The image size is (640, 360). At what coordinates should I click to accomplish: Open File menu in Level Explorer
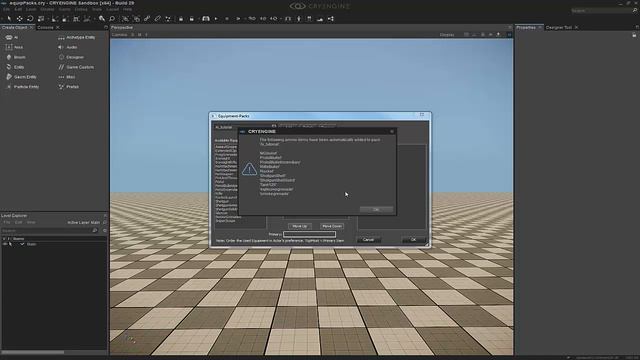tap(7, 222)
